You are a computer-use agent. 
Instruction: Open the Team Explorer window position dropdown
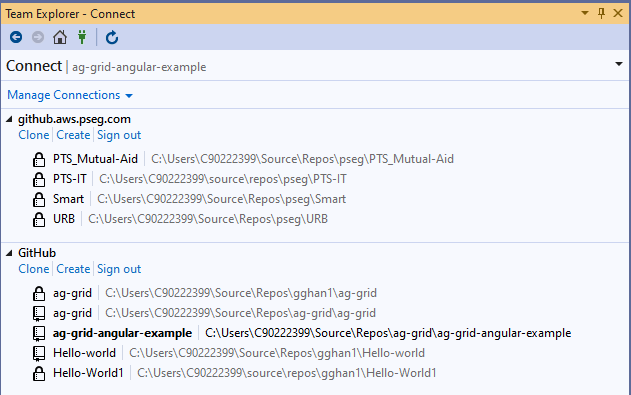point(585,13)
